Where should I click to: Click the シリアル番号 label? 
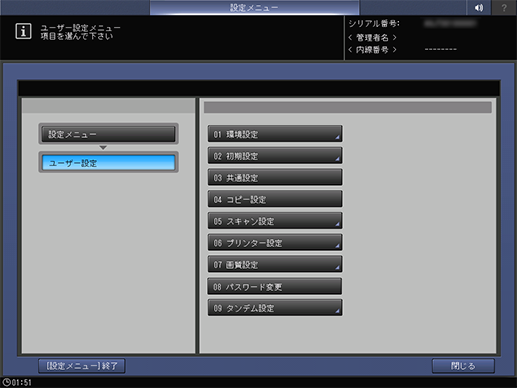tap(374, 24)
